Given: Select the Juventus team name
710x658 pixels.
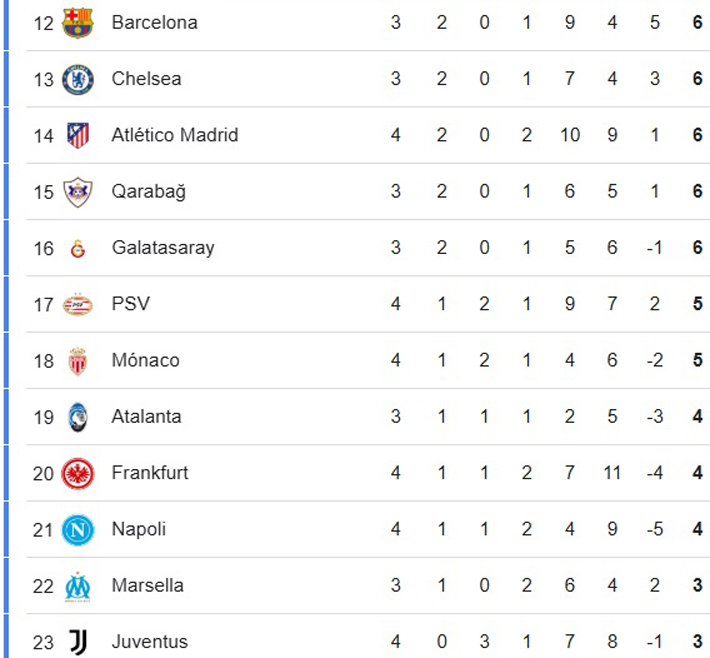Looking at the screenshot, I should [149, 641].
